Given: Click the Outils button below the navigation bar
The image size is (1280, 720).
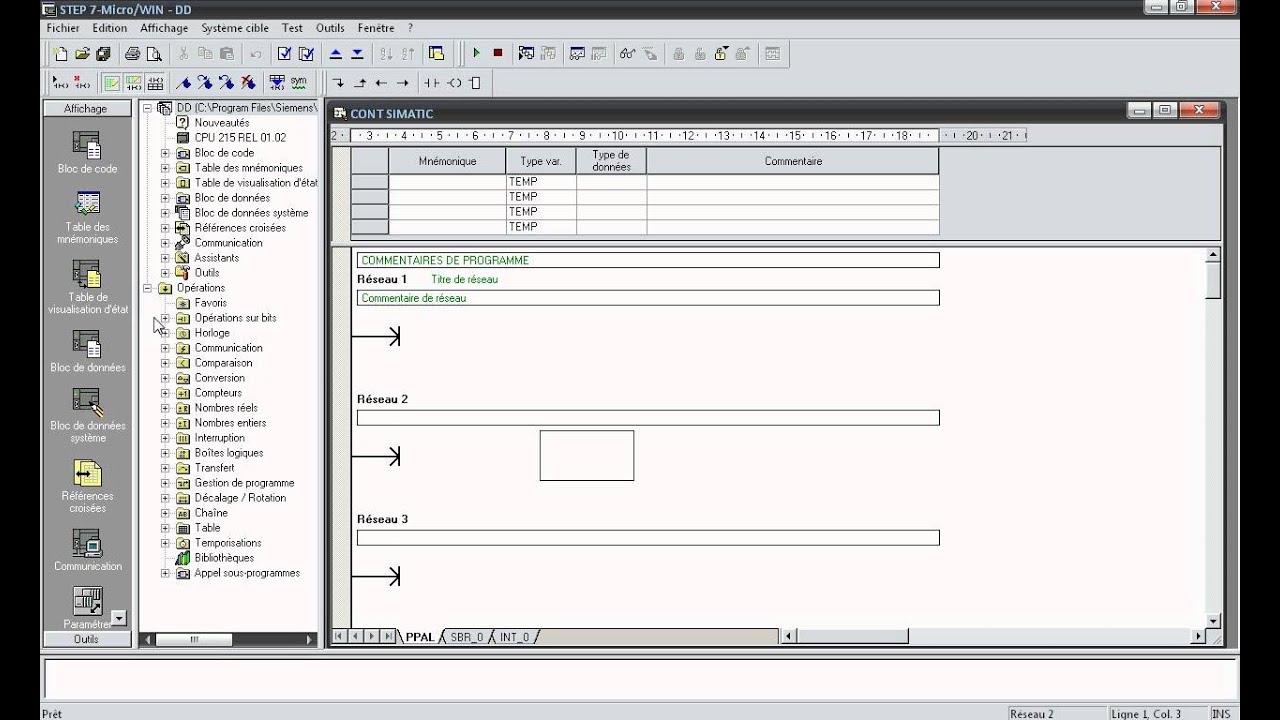Looking at the screenshot, I should (x=86, y=639).
